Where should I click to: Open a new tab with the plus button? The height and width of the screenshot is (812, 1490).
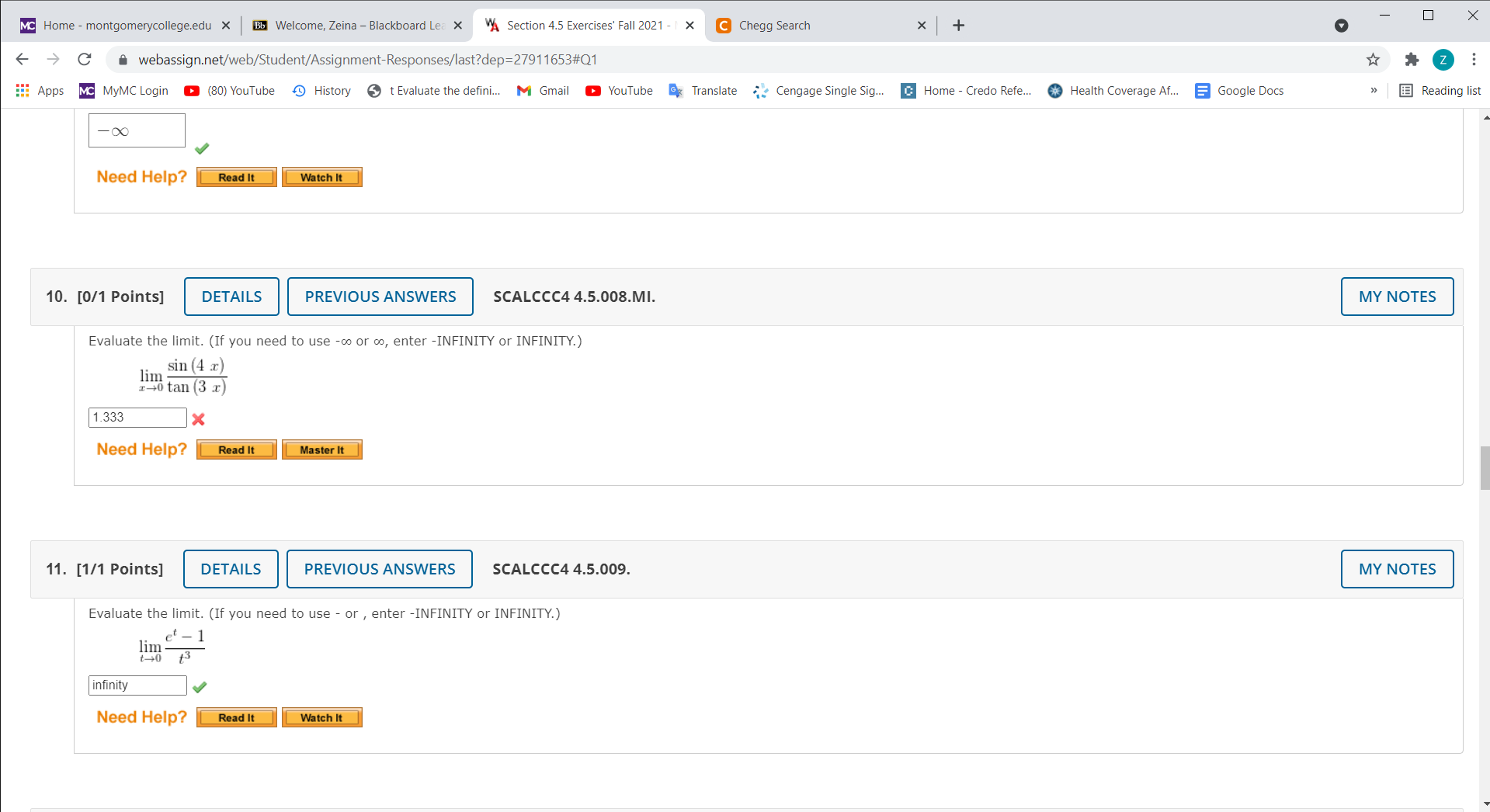959,26
